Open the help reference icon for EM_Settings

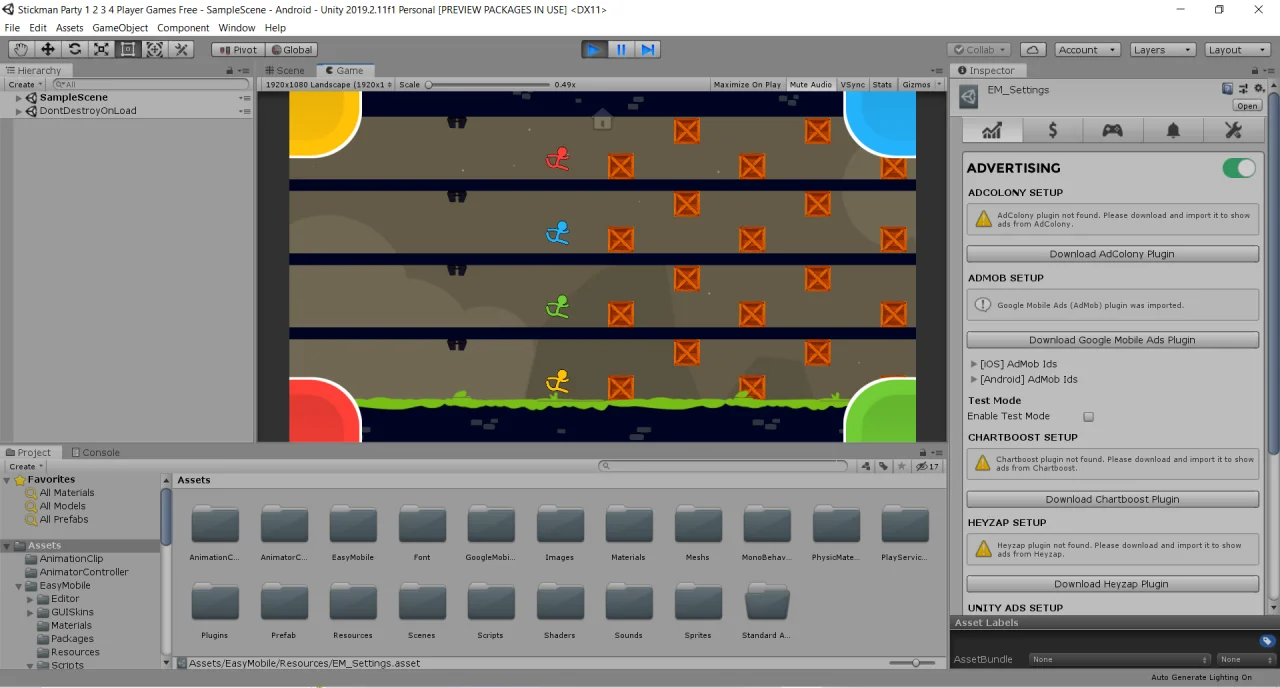(1227, 89)
